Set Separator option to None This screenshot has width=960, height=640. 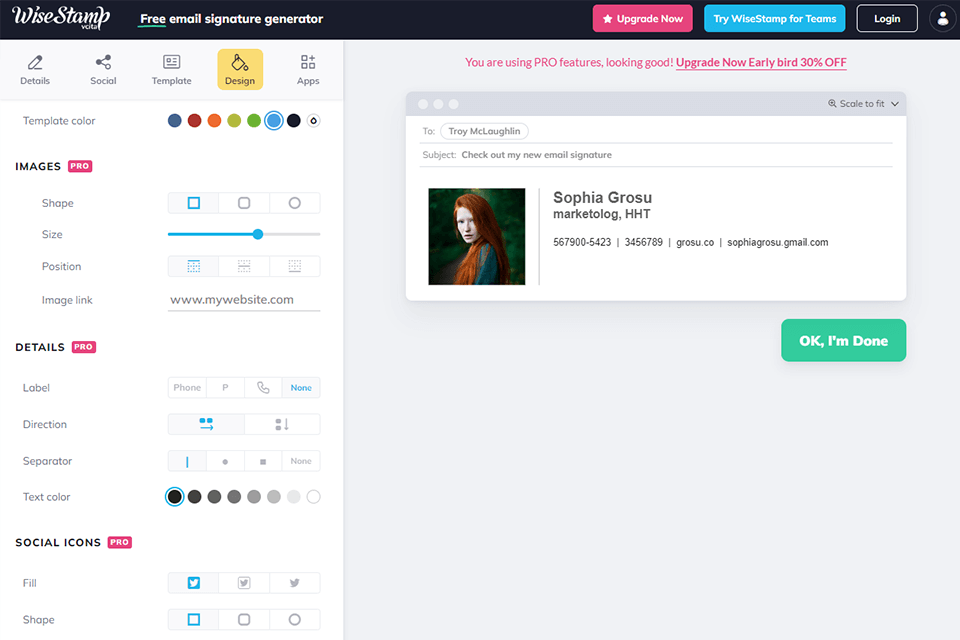point(301,461)
